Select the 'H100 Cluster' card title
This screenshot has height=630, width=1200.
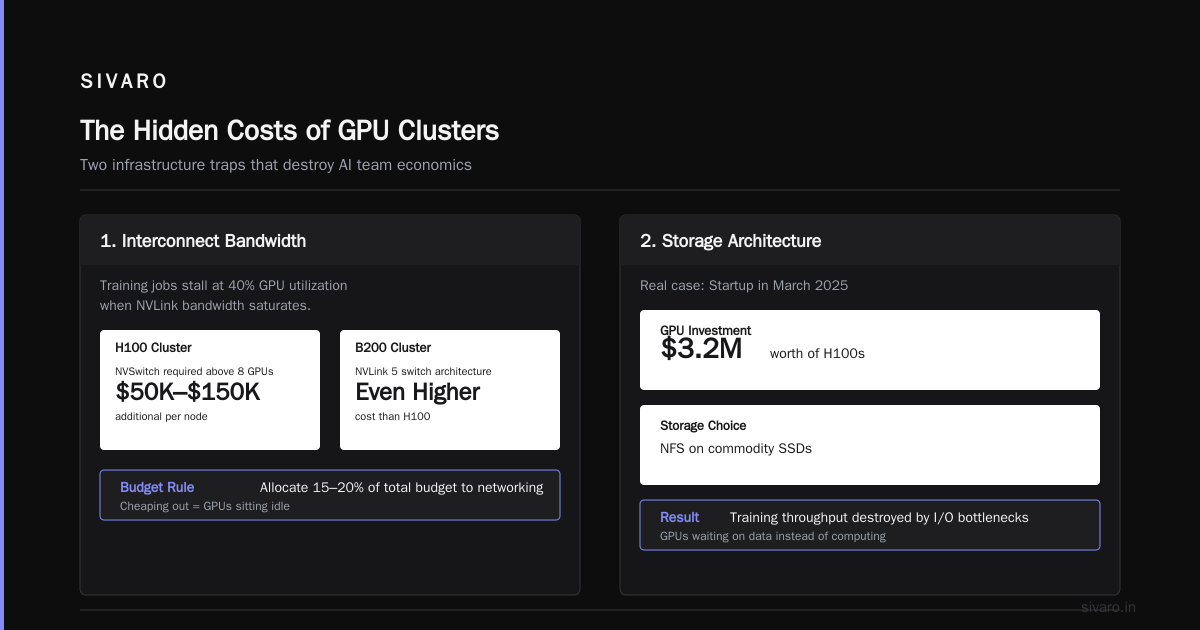pos(153,348)
